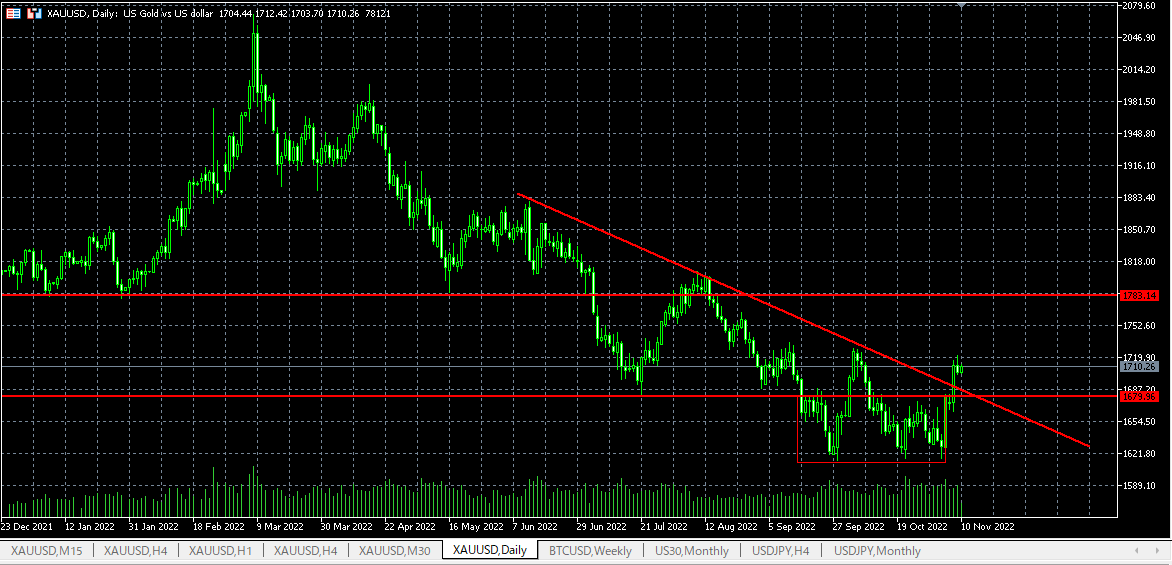Click the 1679.96 horizontal line price label

click(1140, 397)
